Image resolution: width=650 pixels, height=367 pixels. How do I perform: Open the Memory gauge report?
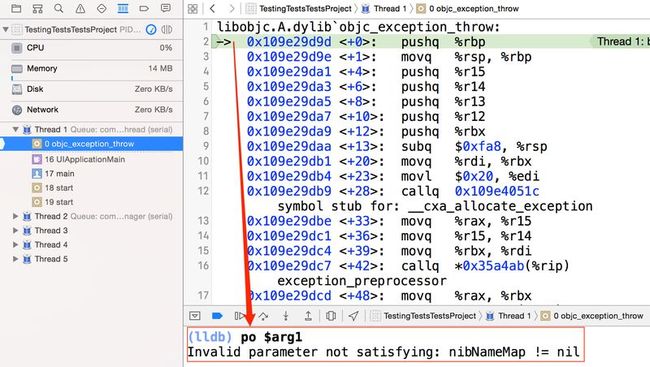point(91,69)
